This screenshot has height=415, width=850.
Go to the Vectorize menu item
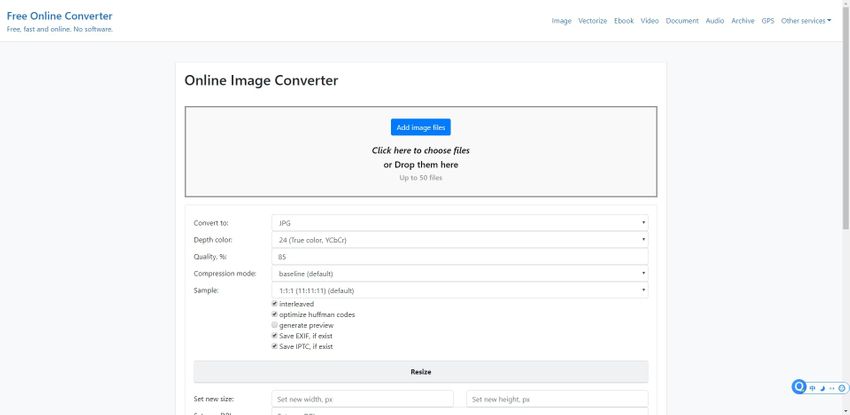[592, 20]
